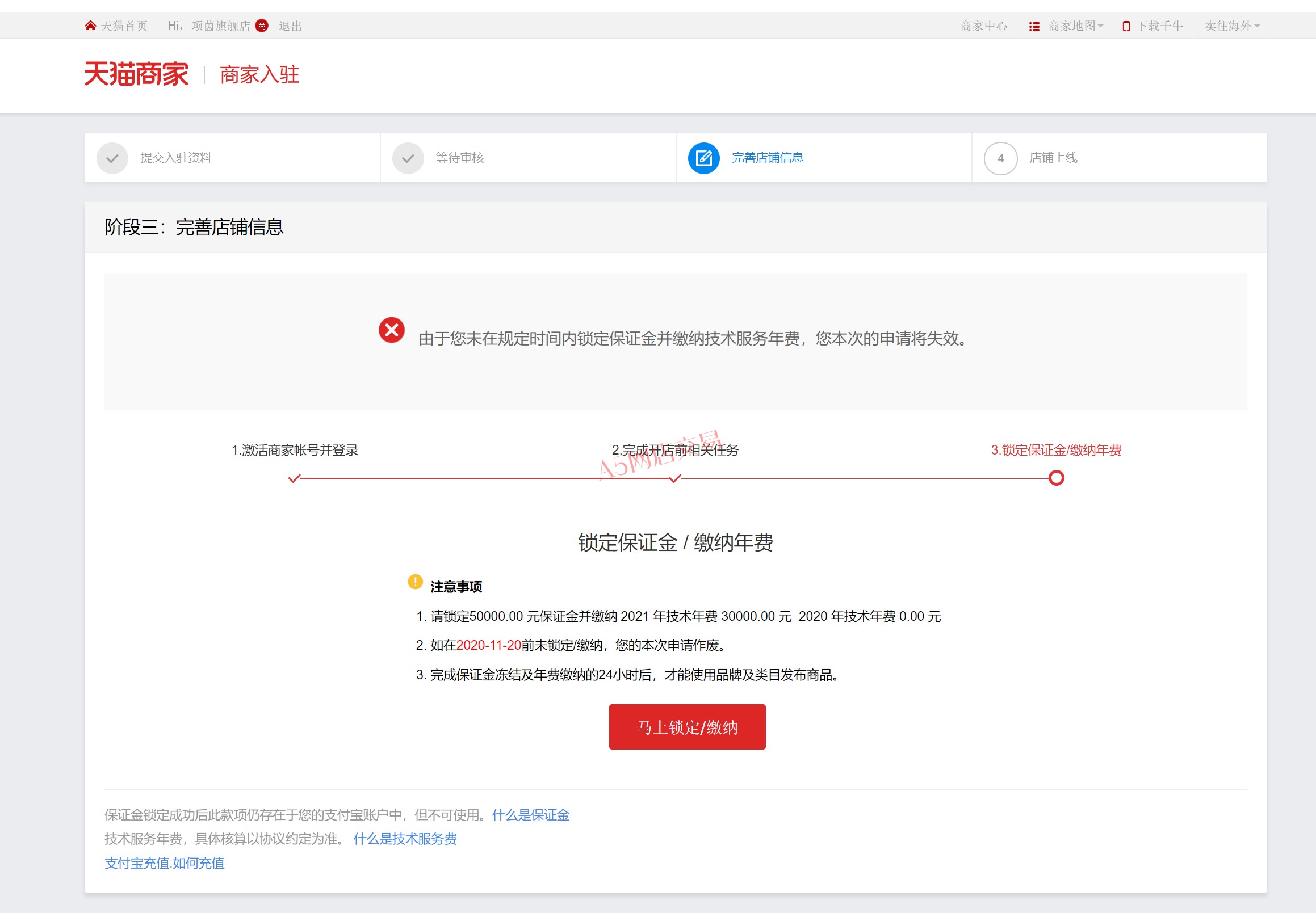This screenshot has width=1316, height=913.
Task: Click 退出 to log out
Action: pos(290,26)
